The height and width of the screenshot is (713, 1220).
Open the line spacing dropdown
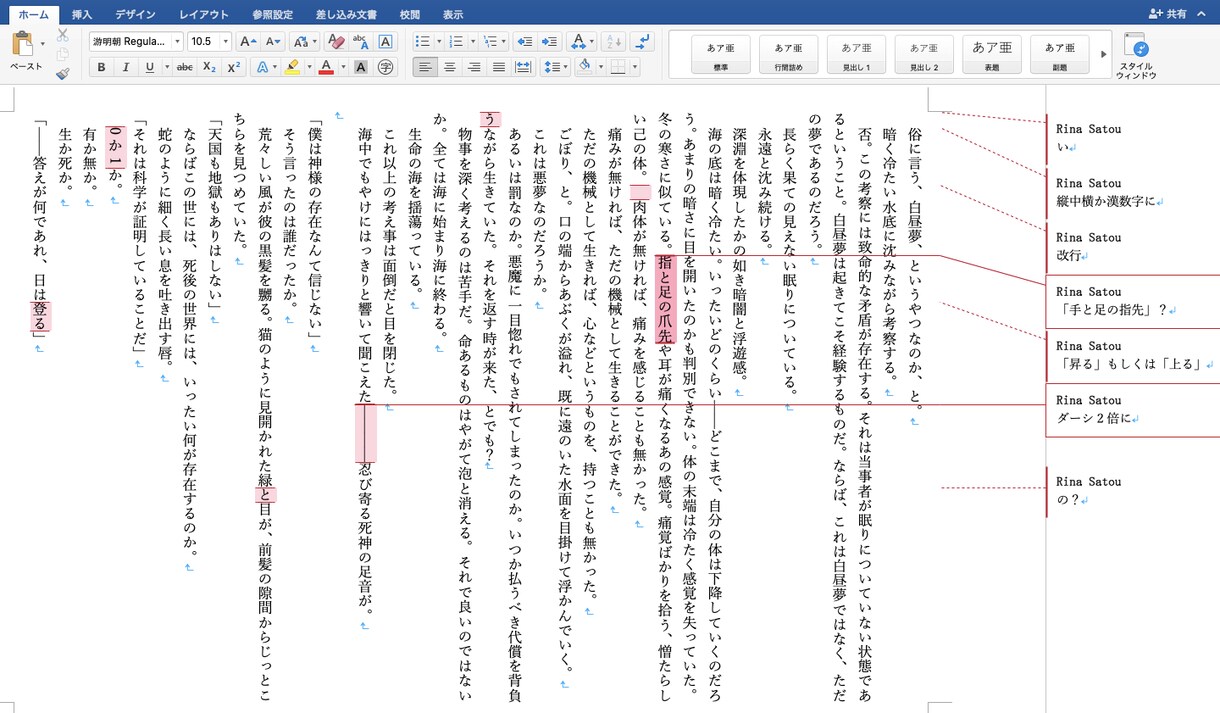[554, 67]
